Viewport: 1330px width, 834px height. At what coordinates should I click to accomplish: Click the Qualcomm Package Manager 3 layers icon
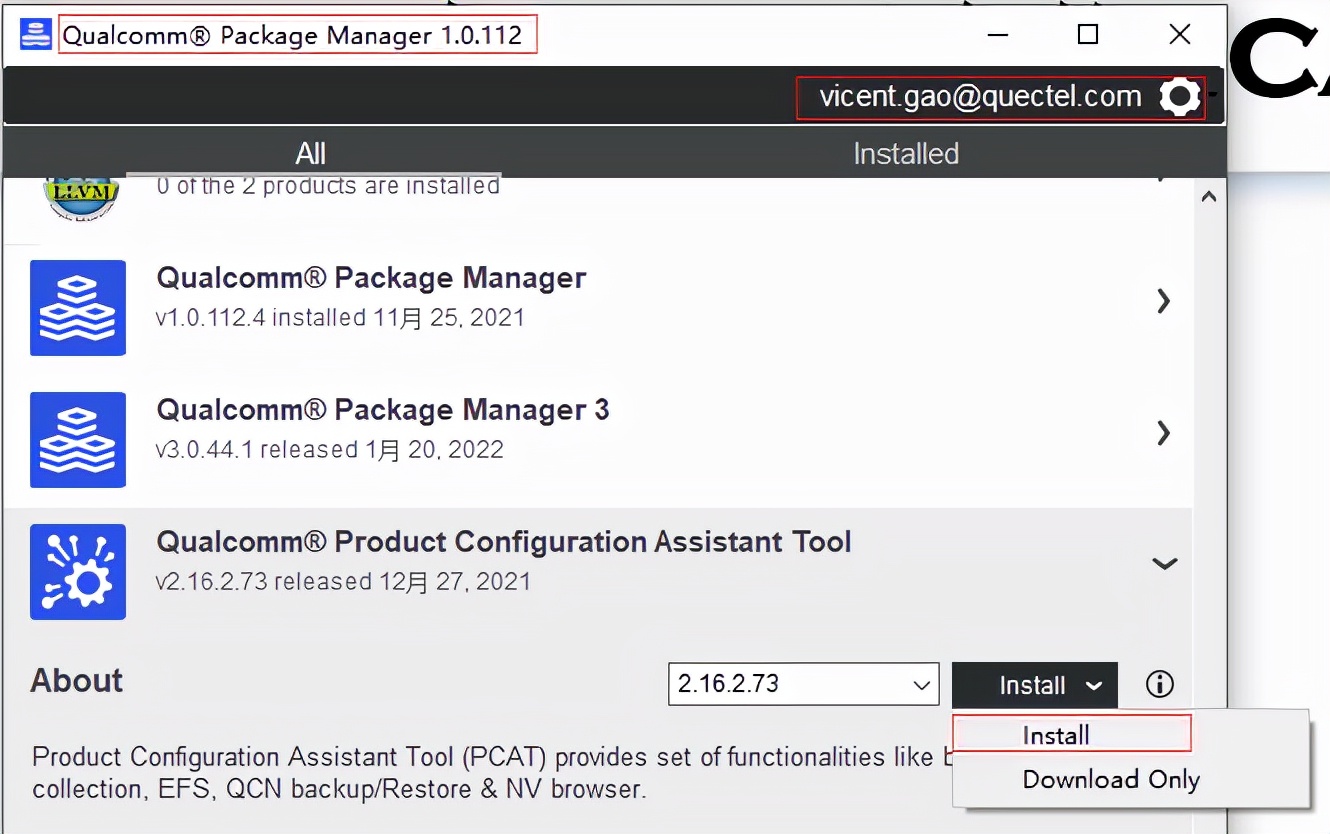point(78,440)
